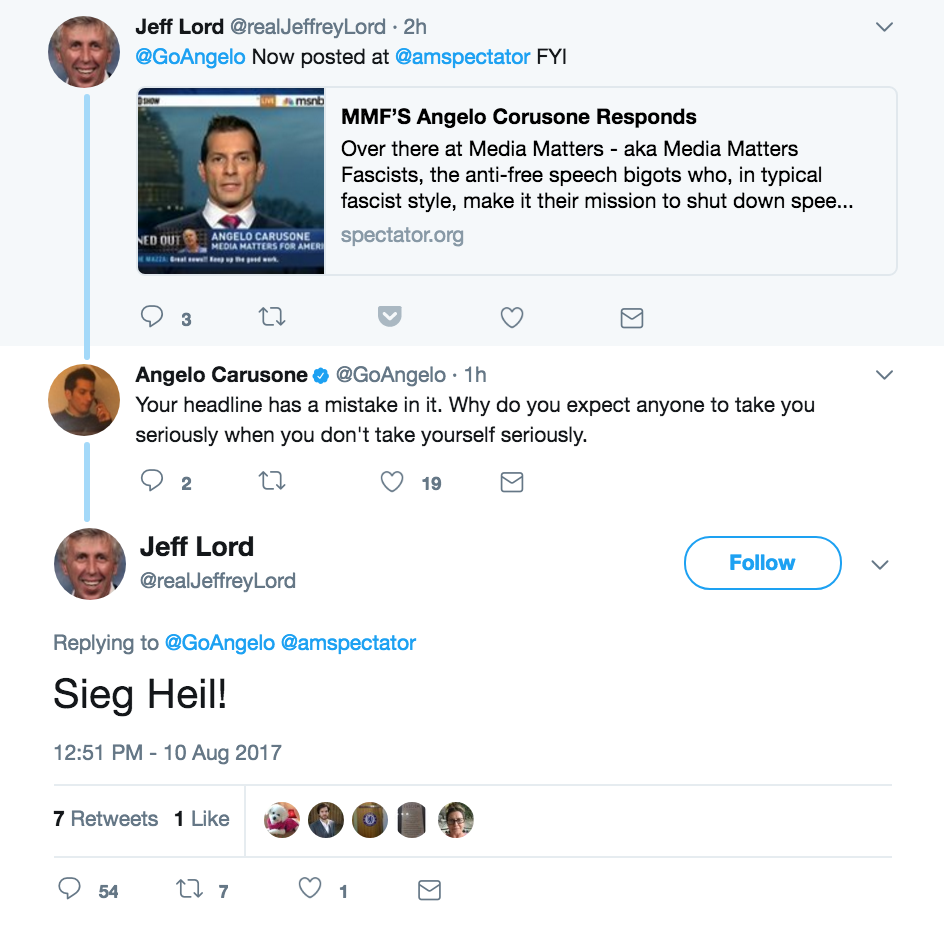Viewport: 944px width, 948px height.
Task: Save first tweet with Pocket icon
Action: point(389,316)
